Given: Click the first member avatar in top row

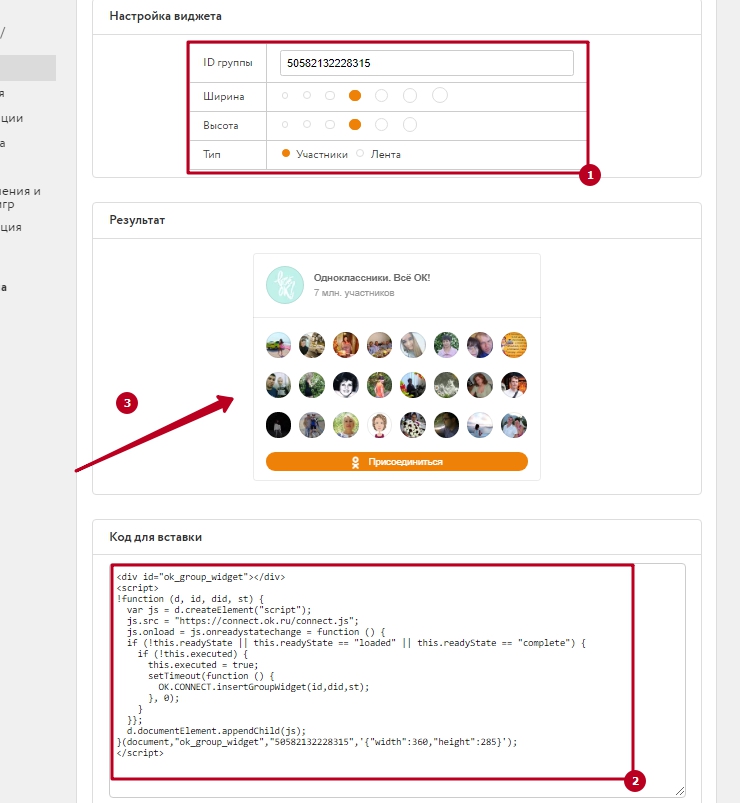Looking at the screenshot, I should point(279,345).
